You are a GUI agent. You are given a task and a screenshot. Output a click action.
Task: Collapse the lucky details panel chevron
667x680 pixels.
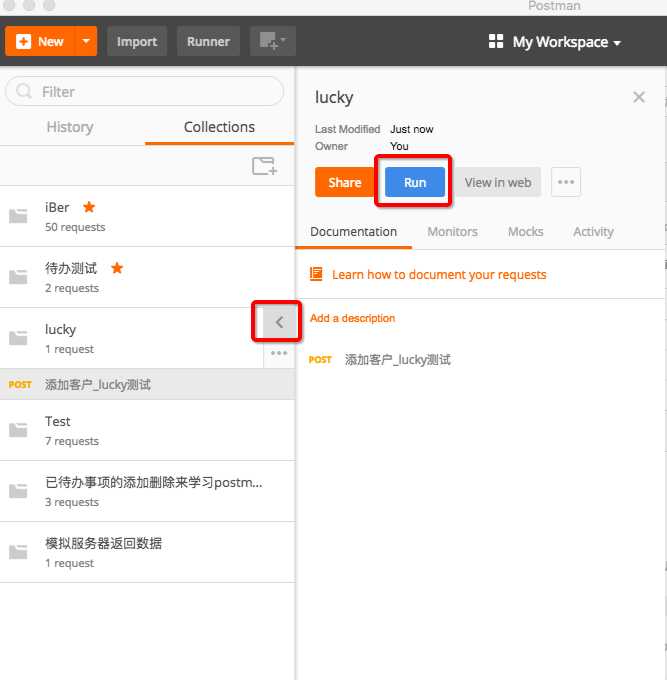pos(279,322)
